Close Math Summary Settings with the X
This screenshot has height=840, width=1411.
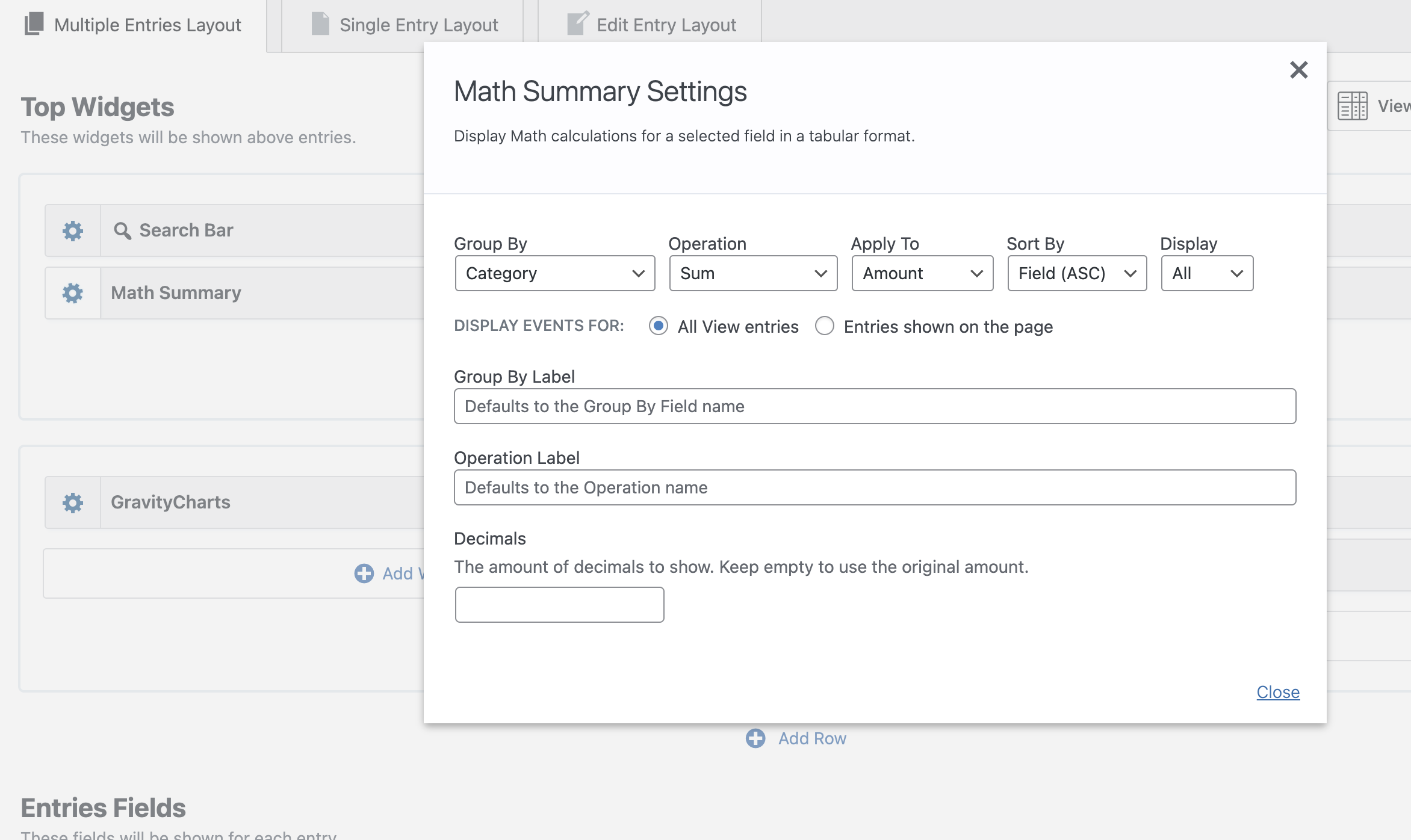point(1298,70)
